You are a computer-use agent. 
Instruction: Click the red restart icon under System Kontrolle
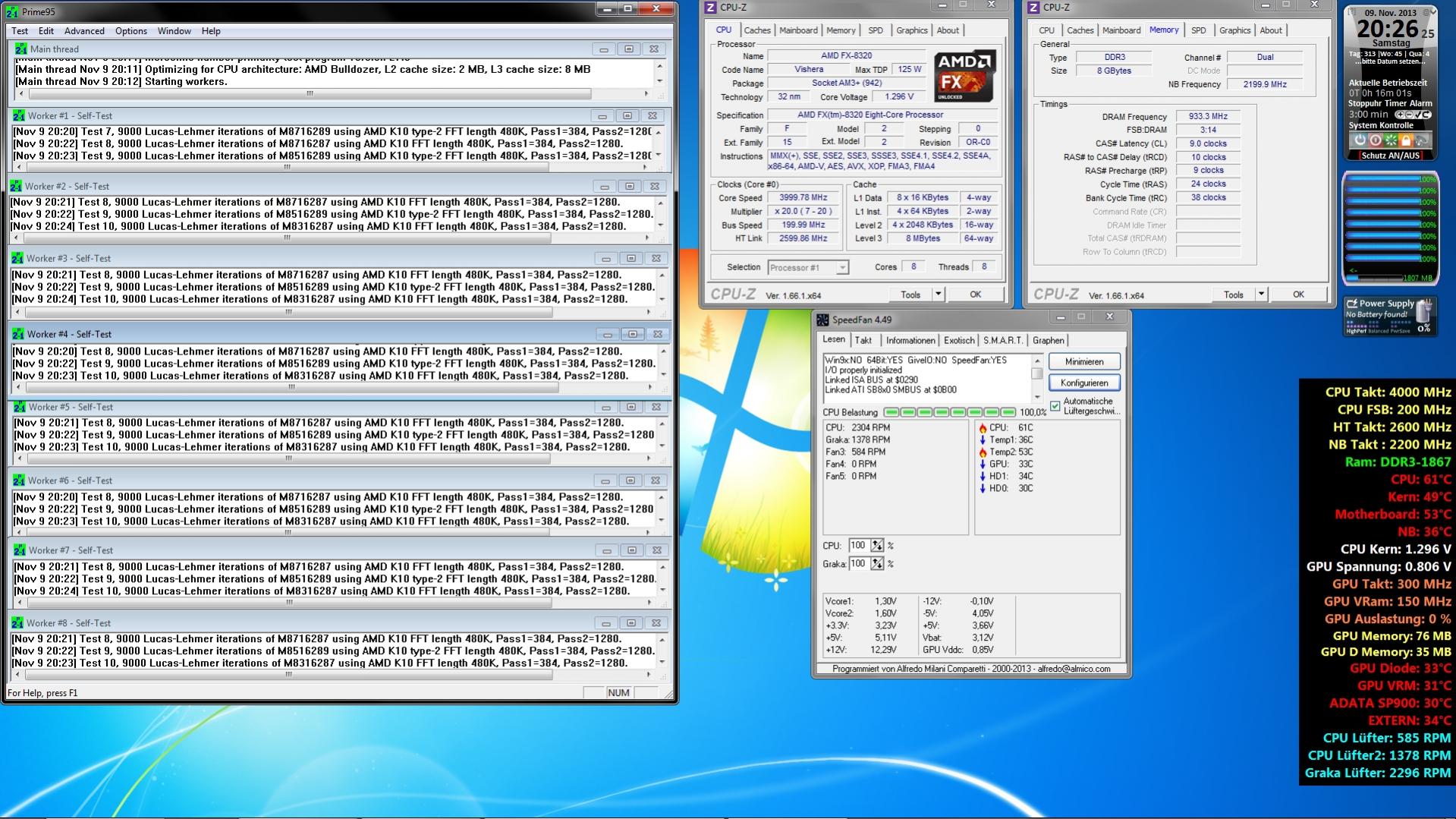(x=1375, y=140)
